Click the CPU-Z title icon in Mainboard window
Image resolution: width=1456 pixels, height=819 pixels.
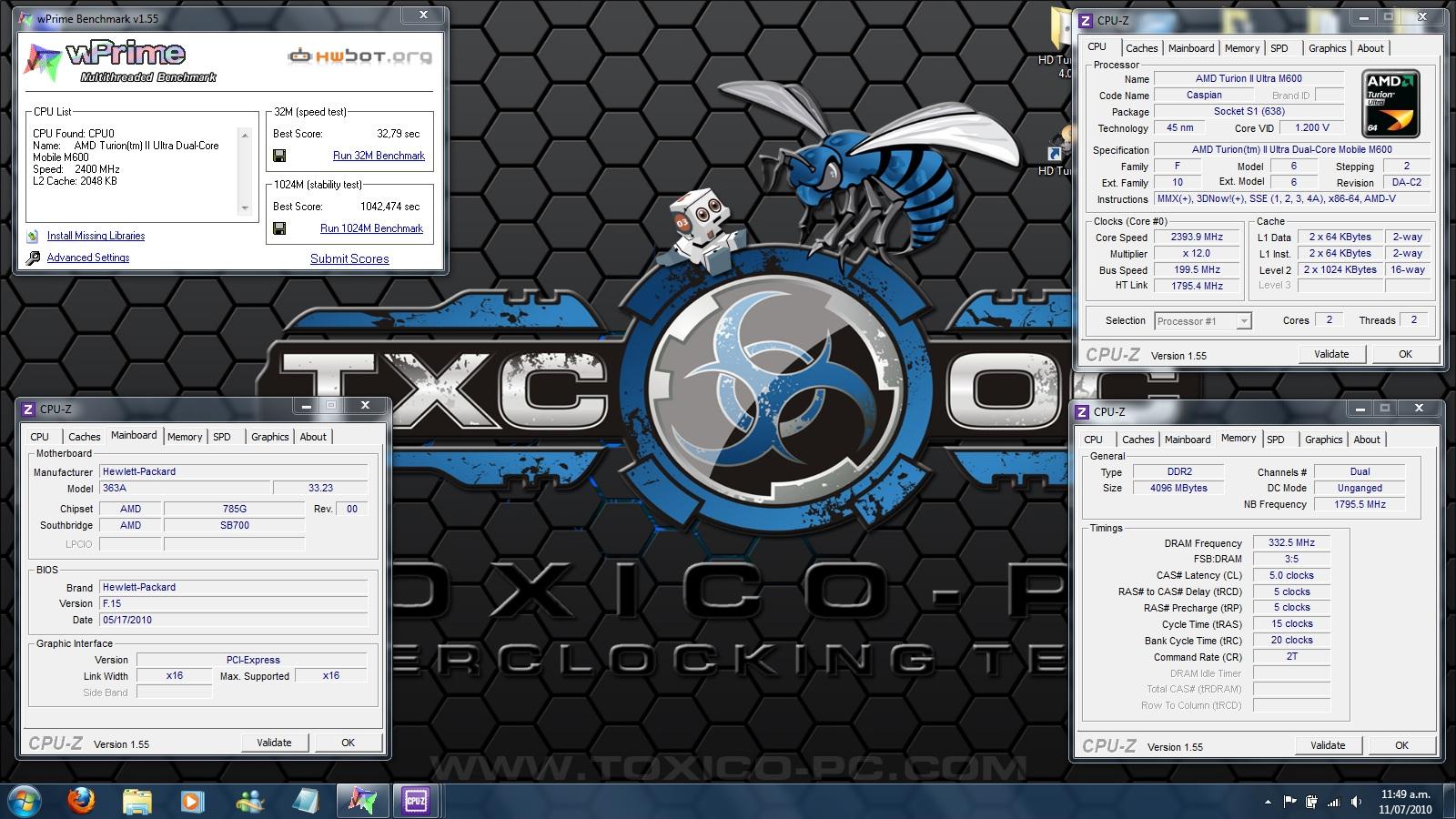point(28,409)
